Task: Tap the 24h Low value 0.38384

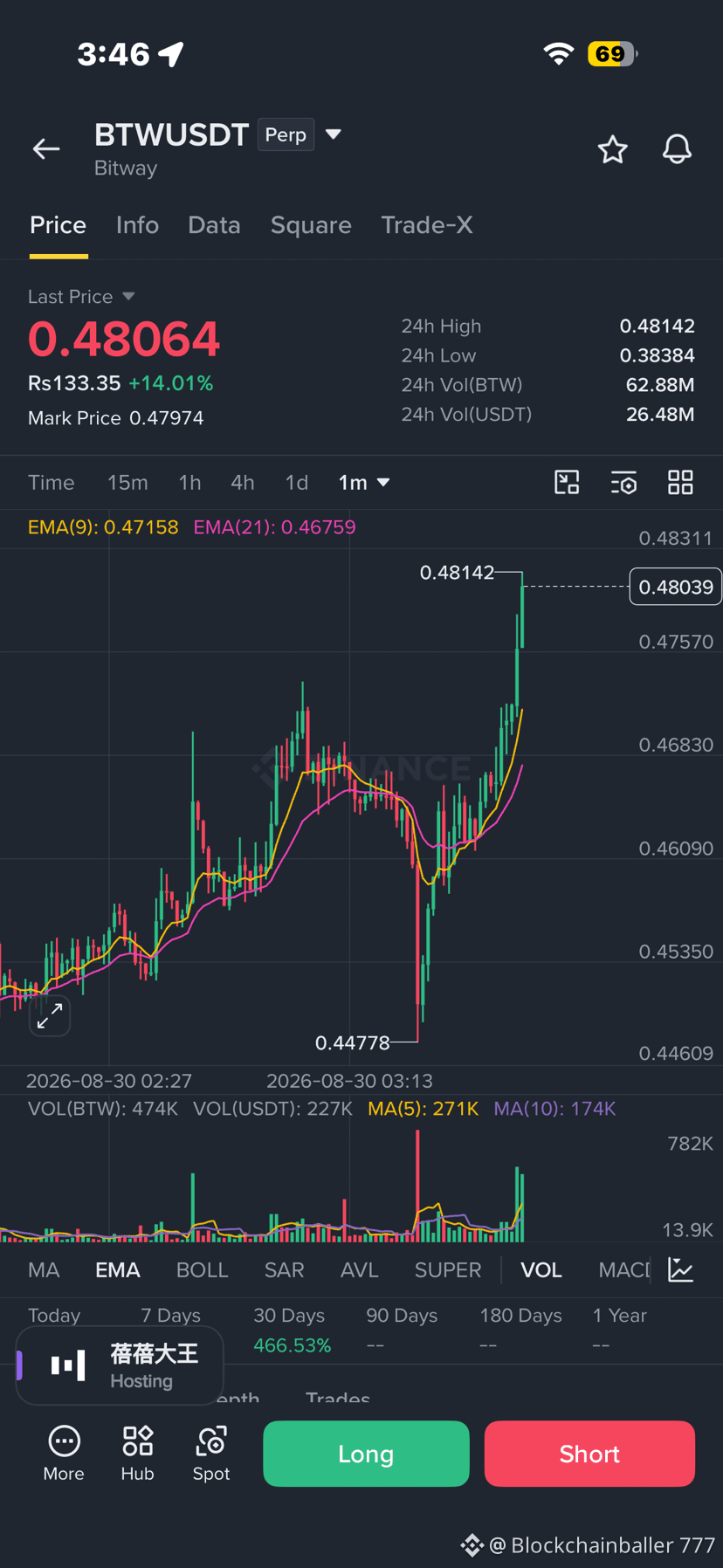Action: coord(658,355)
